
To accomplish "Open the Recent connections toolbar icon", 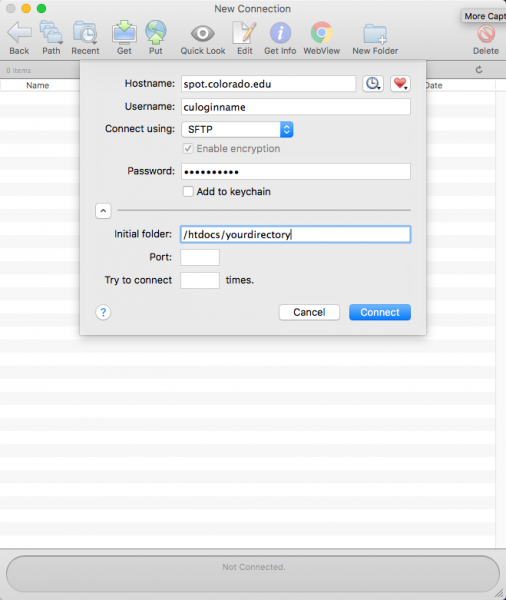I will coord(85,33).
